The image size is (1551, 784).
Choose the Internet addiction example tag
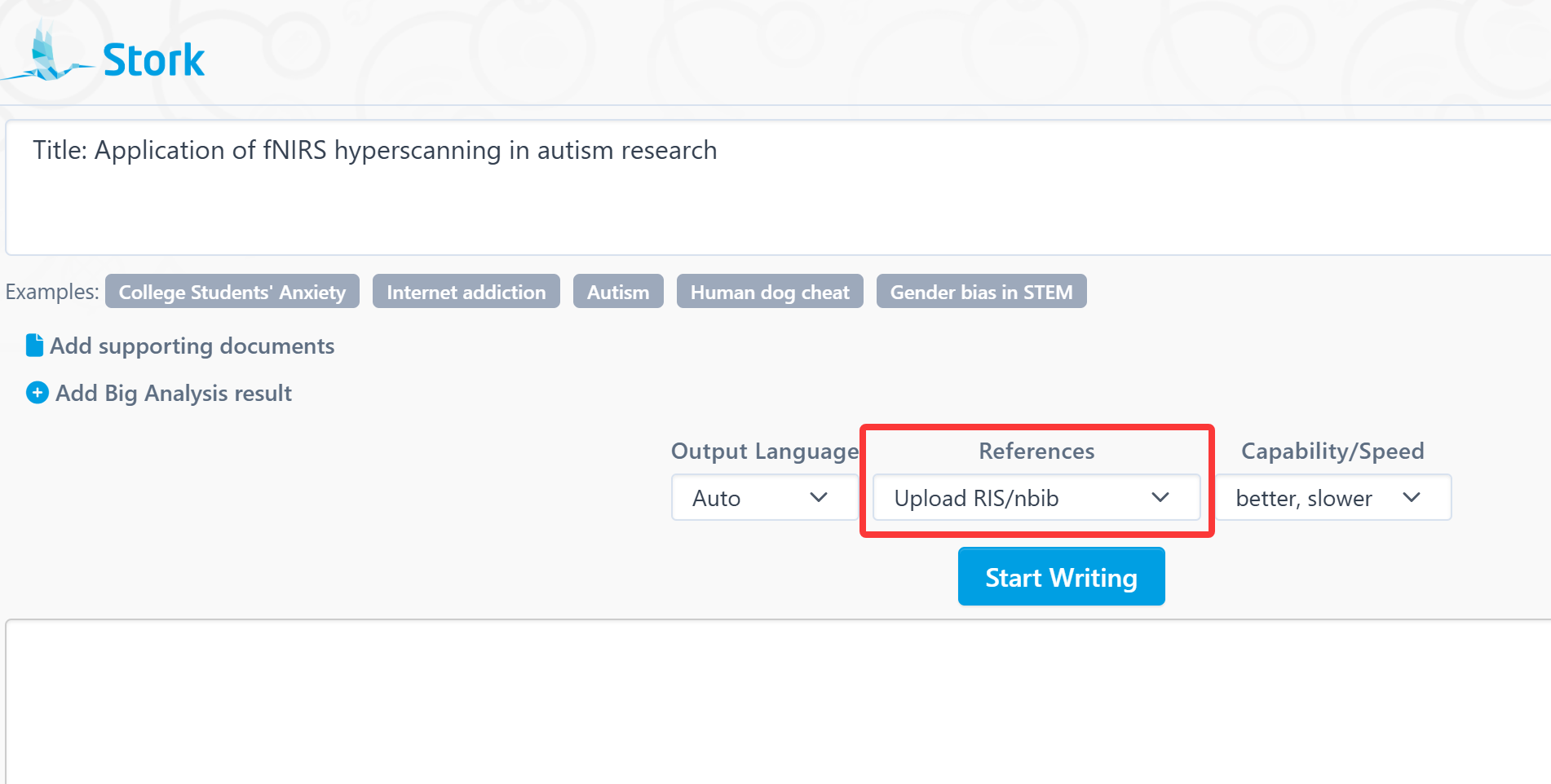tap(466, 292)
